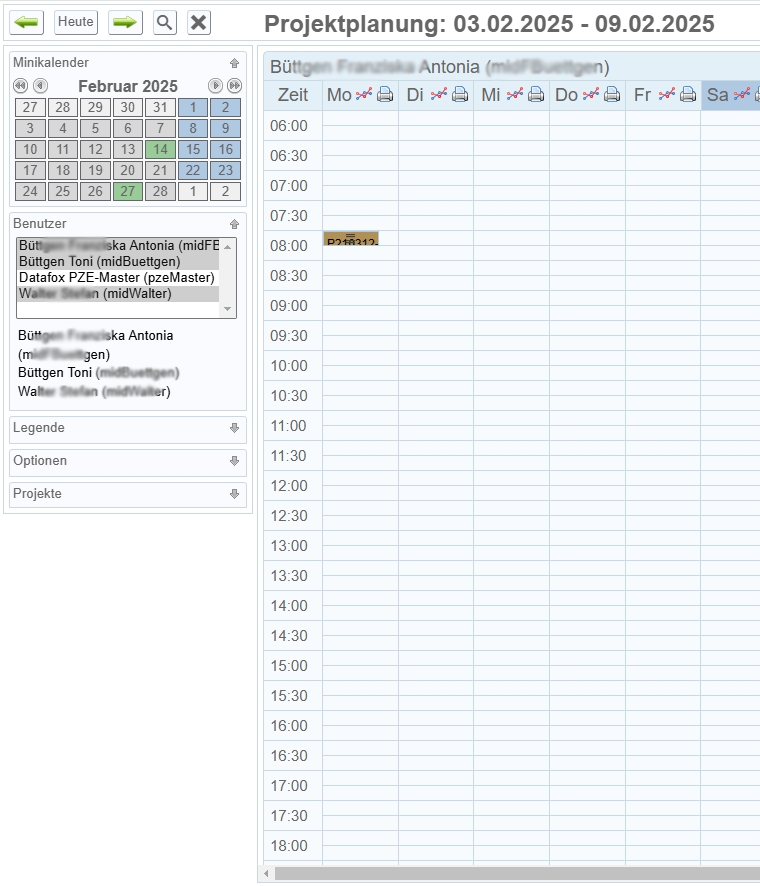The width and height of the screenshot is (760, 886).
Task: Collapse the Benutzer panel
Action: point(234,224)
